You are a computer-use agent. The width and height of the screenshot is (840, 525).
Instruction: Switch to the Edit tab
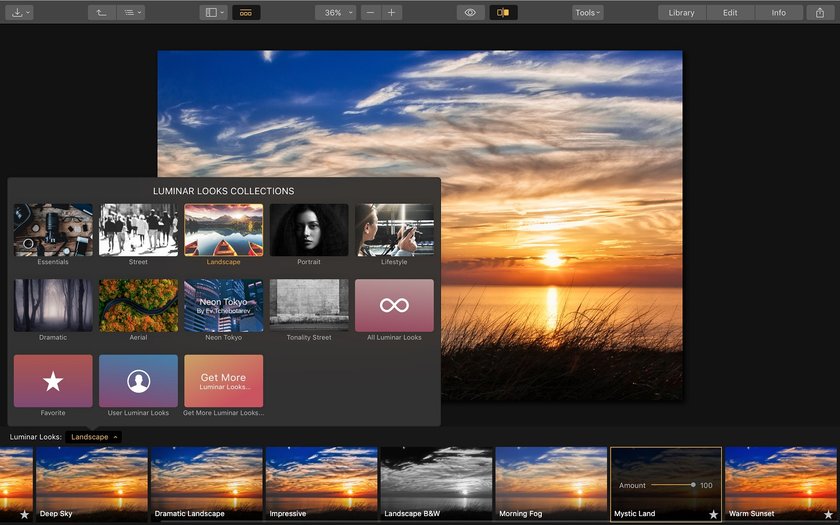pyautogui.click(x=730, y=12)
